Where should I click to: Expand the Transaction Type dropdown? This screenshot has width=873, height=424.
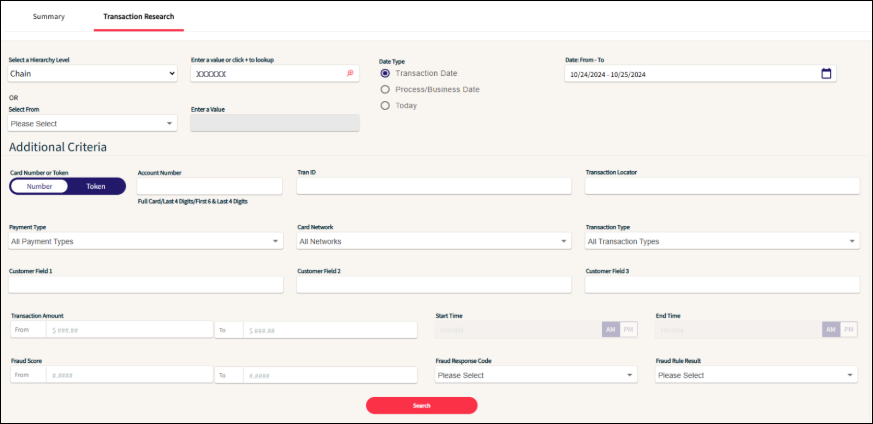[x=722, y=241]
